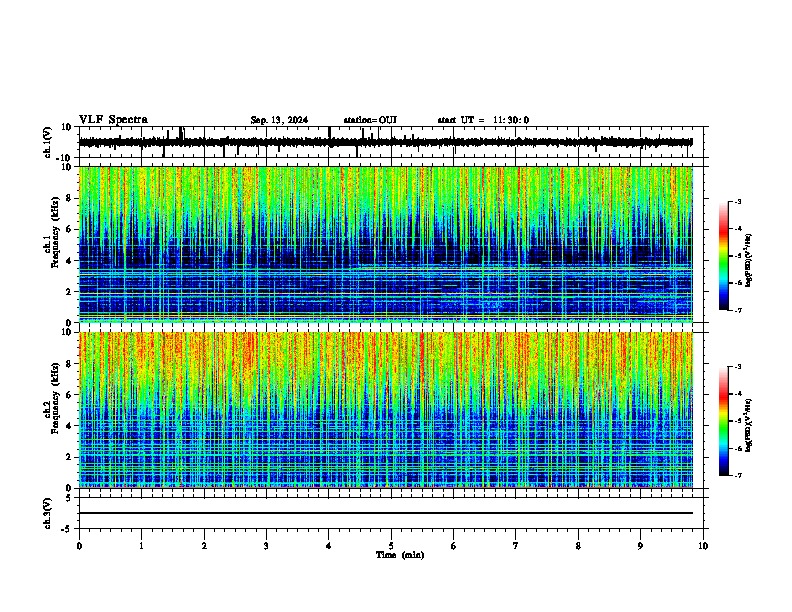Click the "4" kHz tick on ch.1 spectrogram axis

69,261
